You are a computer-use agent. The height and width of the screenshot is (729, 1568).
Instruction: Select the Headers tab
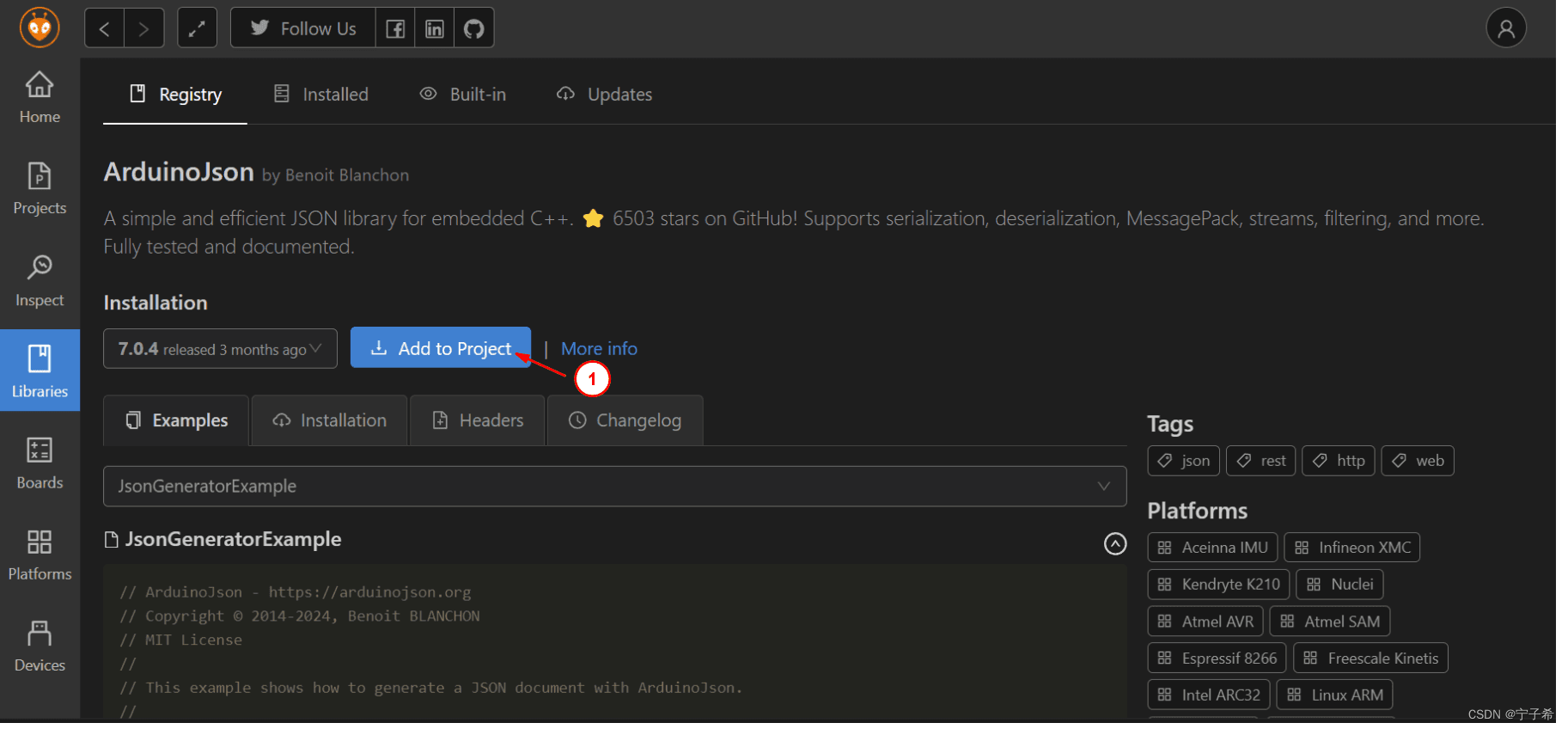478,420
